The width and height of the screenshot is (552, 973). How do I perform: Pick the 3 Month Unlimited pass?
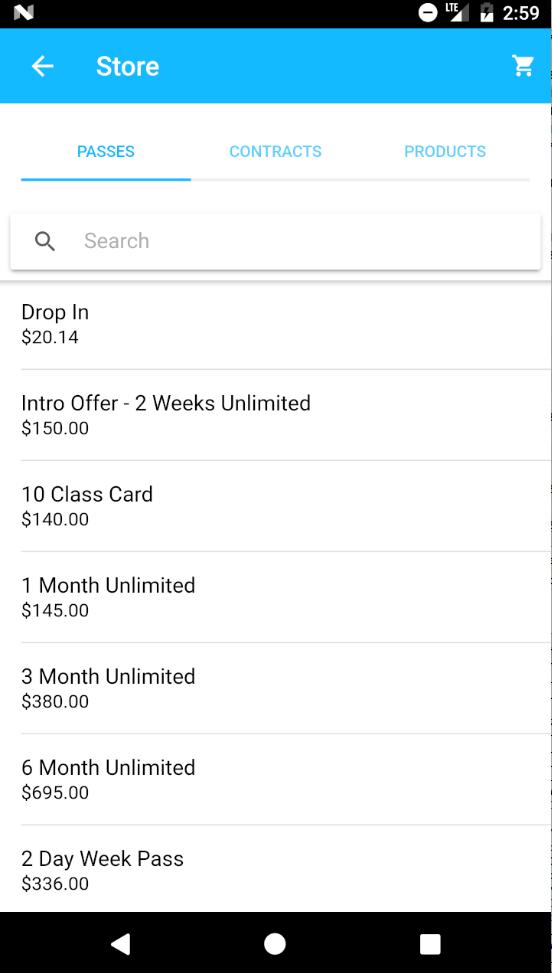[x=275, y=688]
